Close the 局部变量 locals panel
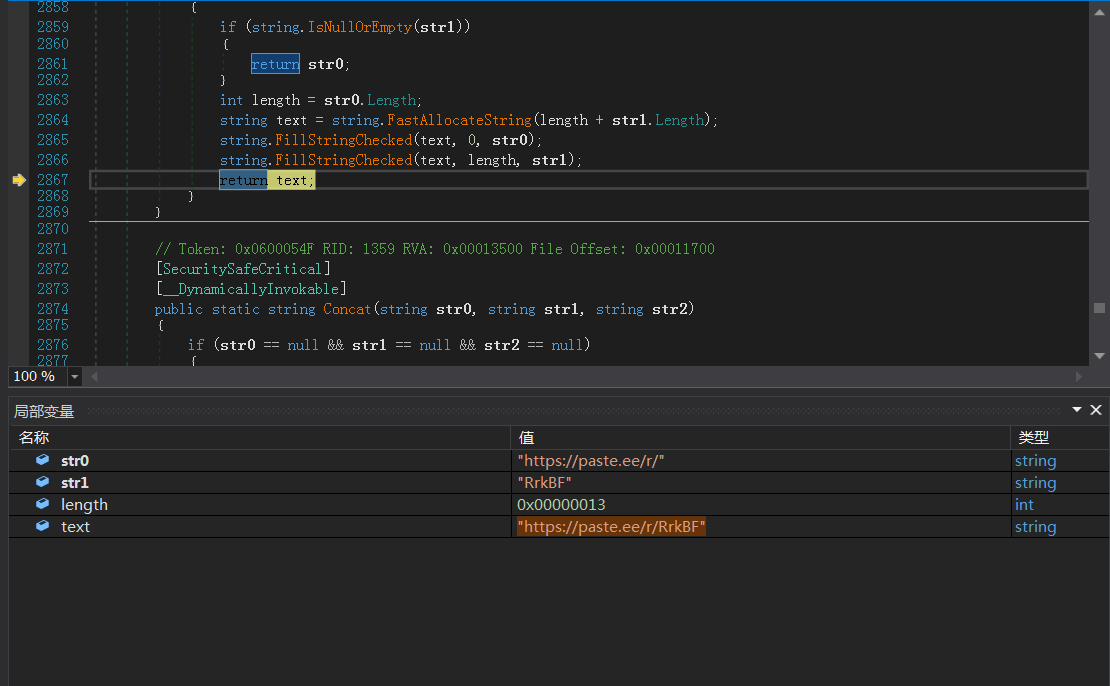This screenshot has width=1110, height=686. tap(1096, 410)
